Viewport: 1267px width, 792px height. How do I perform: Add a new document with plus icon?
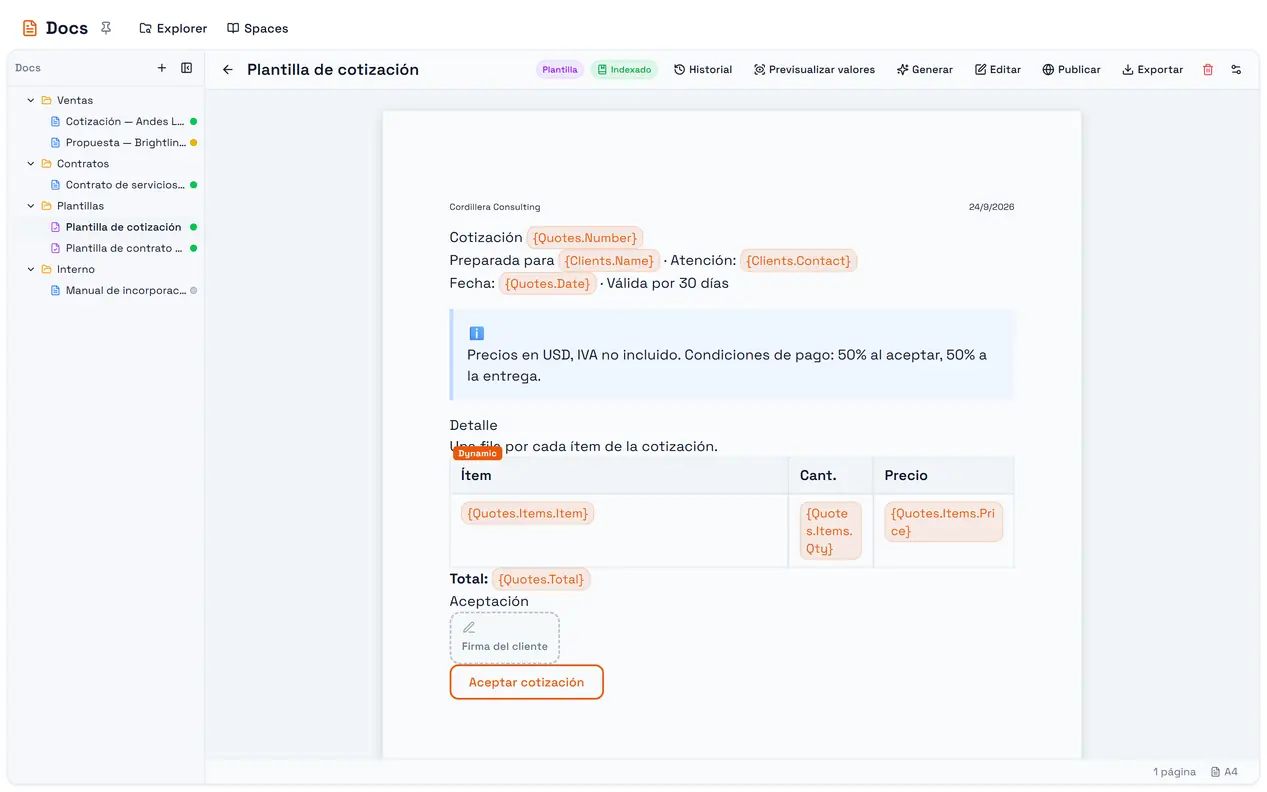pos(162,68)
